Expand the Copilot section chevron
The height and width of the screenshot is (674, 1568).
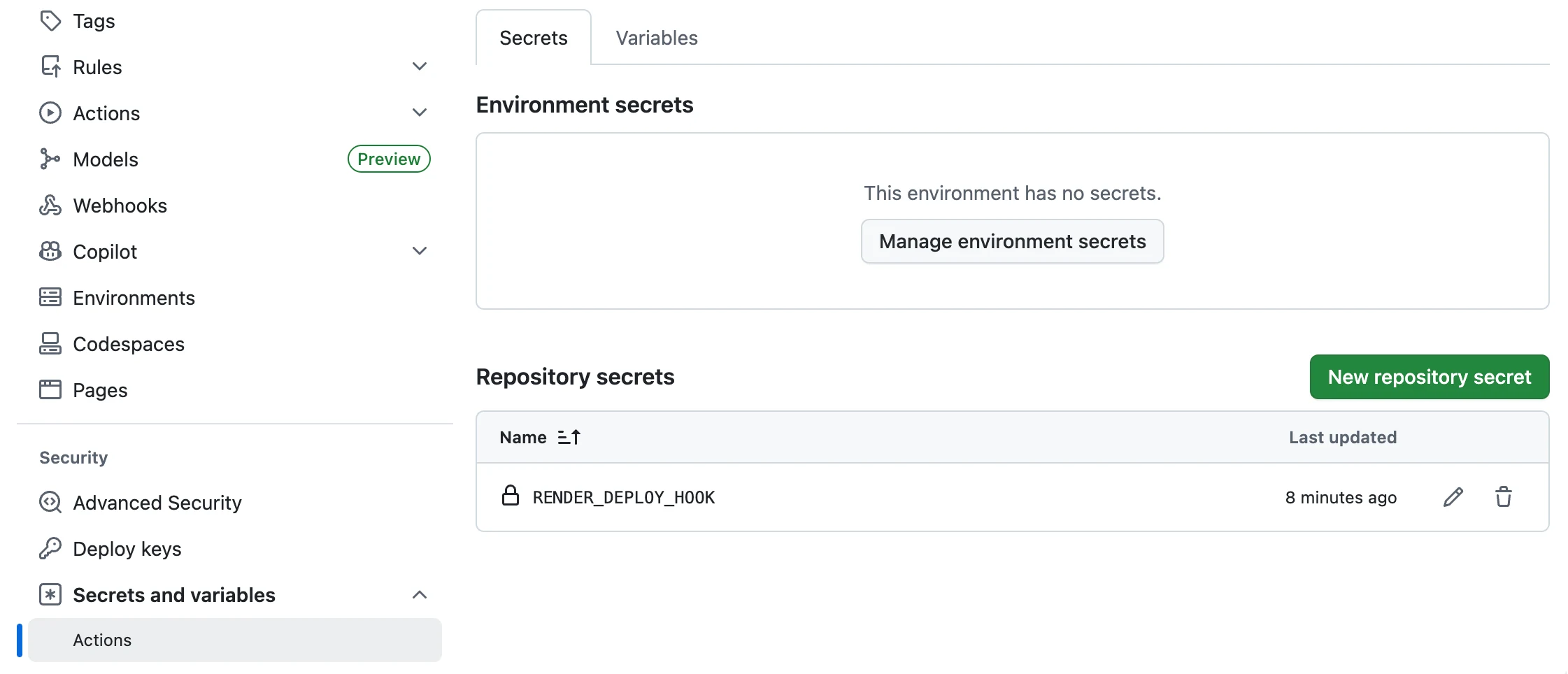(x=420, y=252)
